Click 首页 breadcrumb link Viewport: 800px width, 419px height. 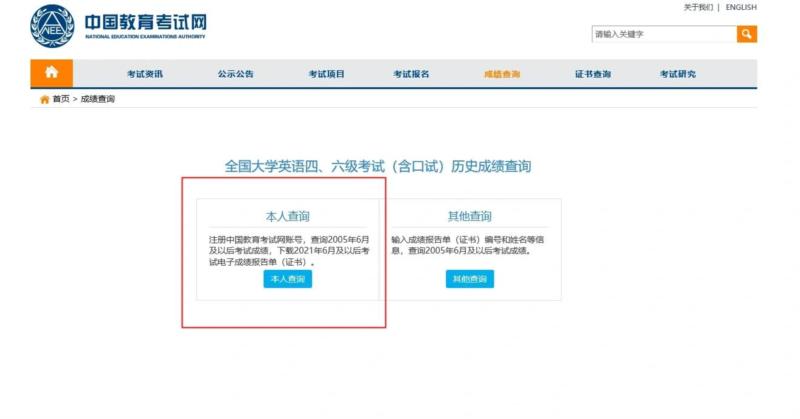coord(61,99)
